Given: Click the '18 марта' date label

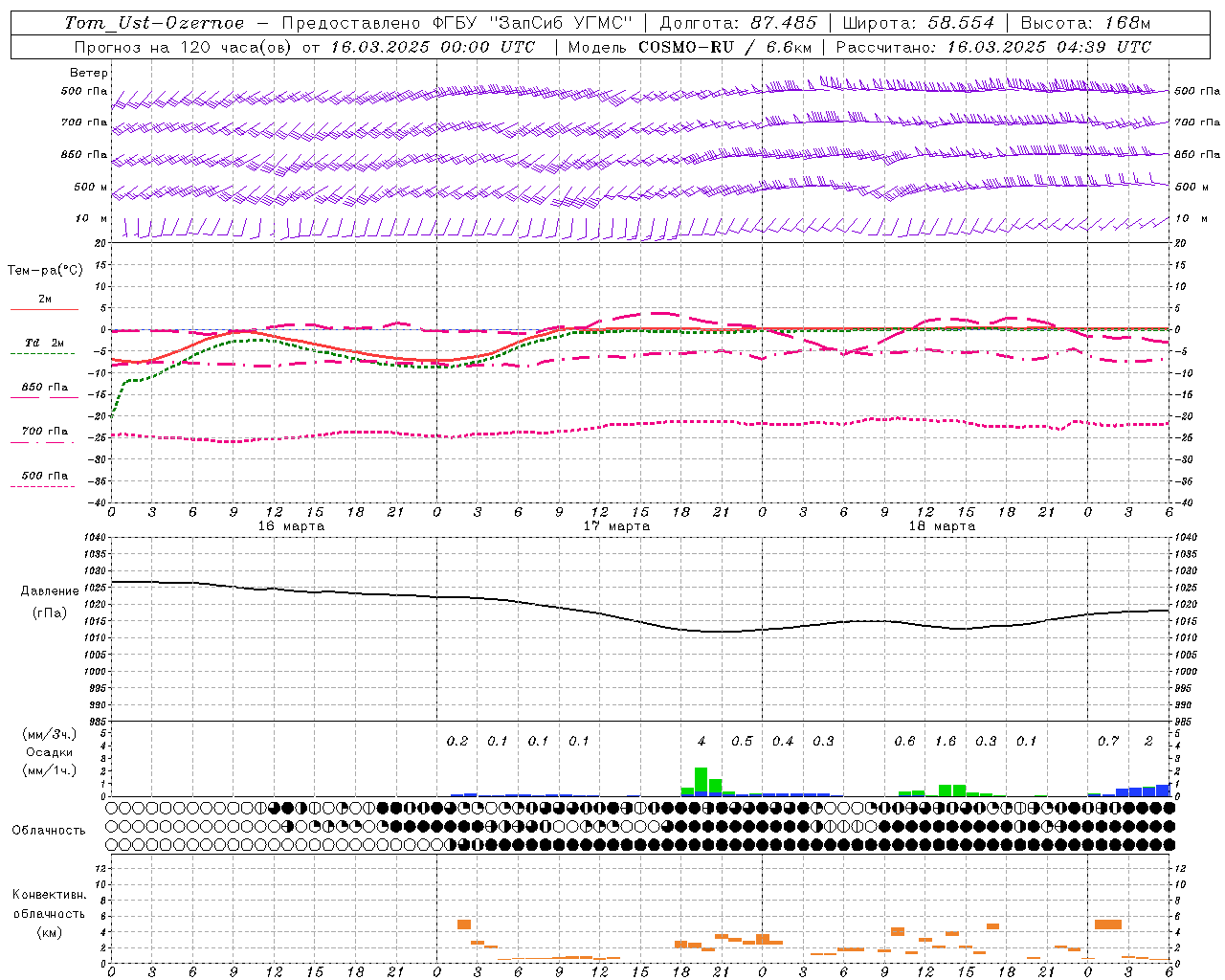Looking at the screenshot, I should pyautogui.click(x=942, y=526).
